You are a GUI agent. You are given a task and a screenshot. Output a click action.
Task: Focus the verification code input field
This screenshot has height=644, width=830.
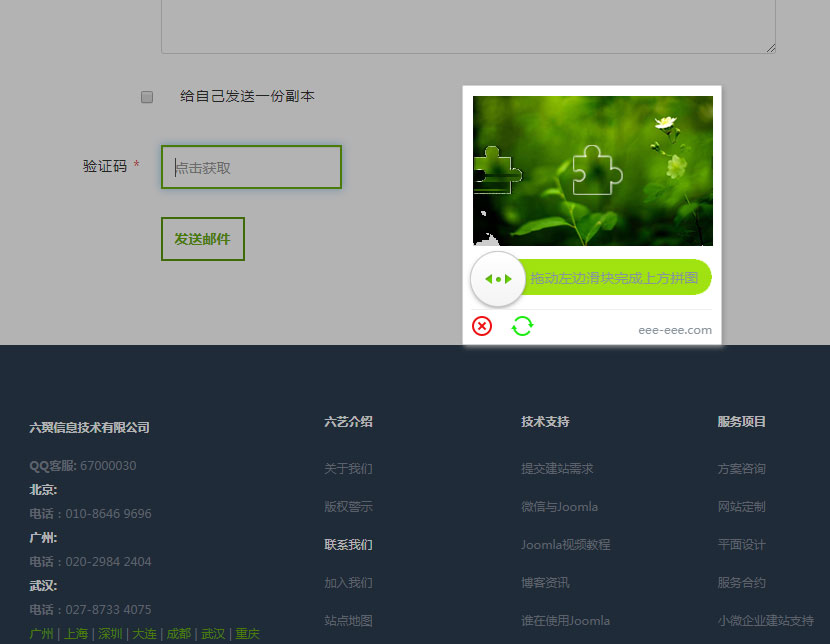[251, 167]
